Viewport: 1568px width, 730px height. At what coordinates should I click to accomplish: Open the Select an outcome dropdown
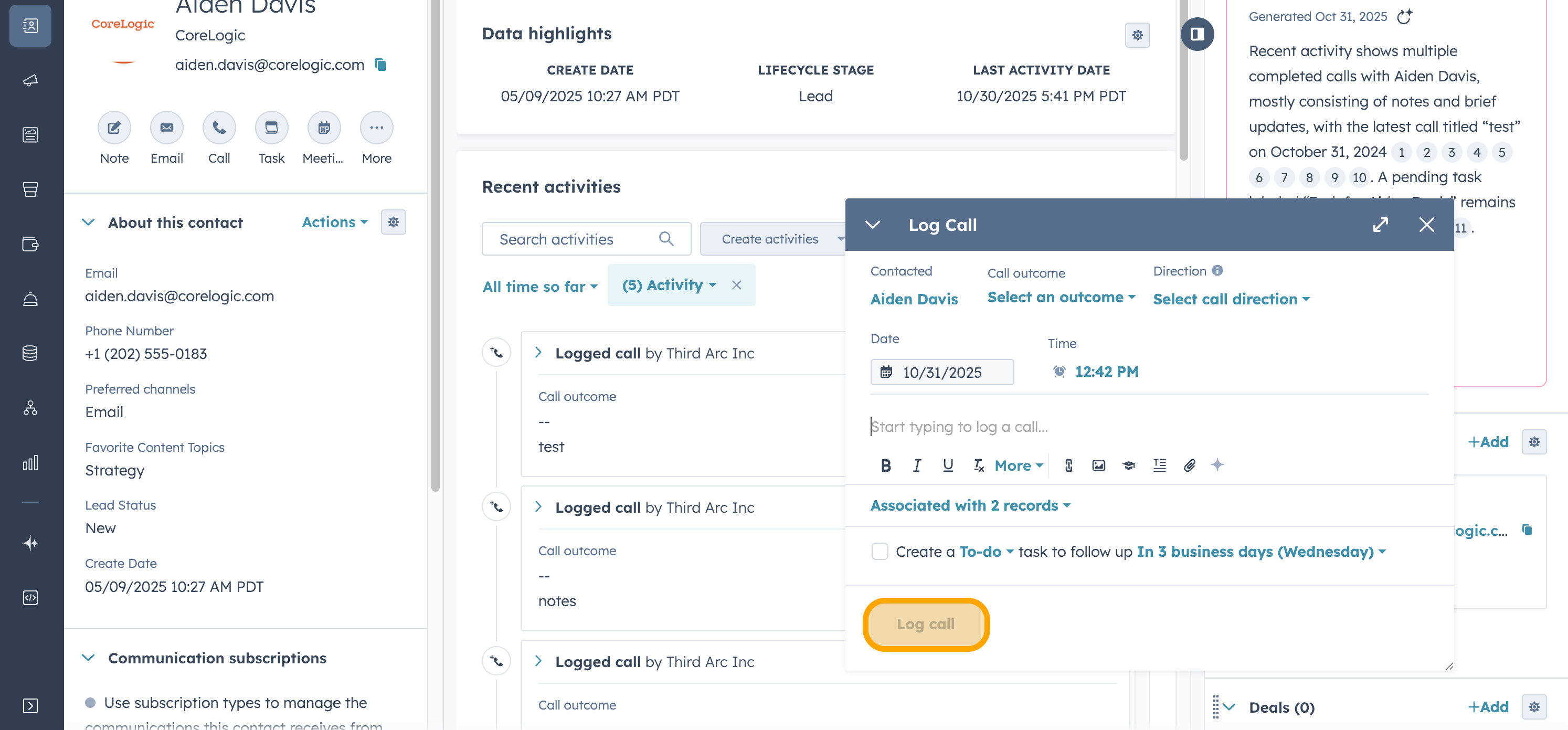(x=1061, y=298)
